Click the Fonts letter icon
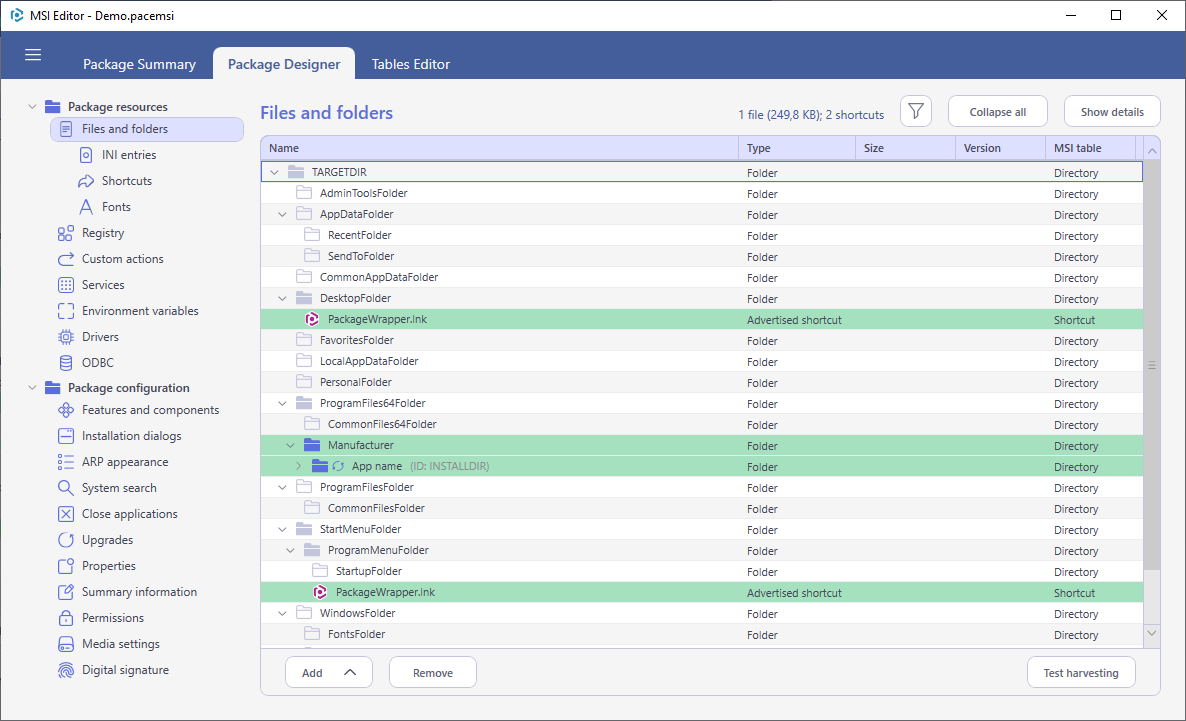1186x721 pixels. click(86, 207)
